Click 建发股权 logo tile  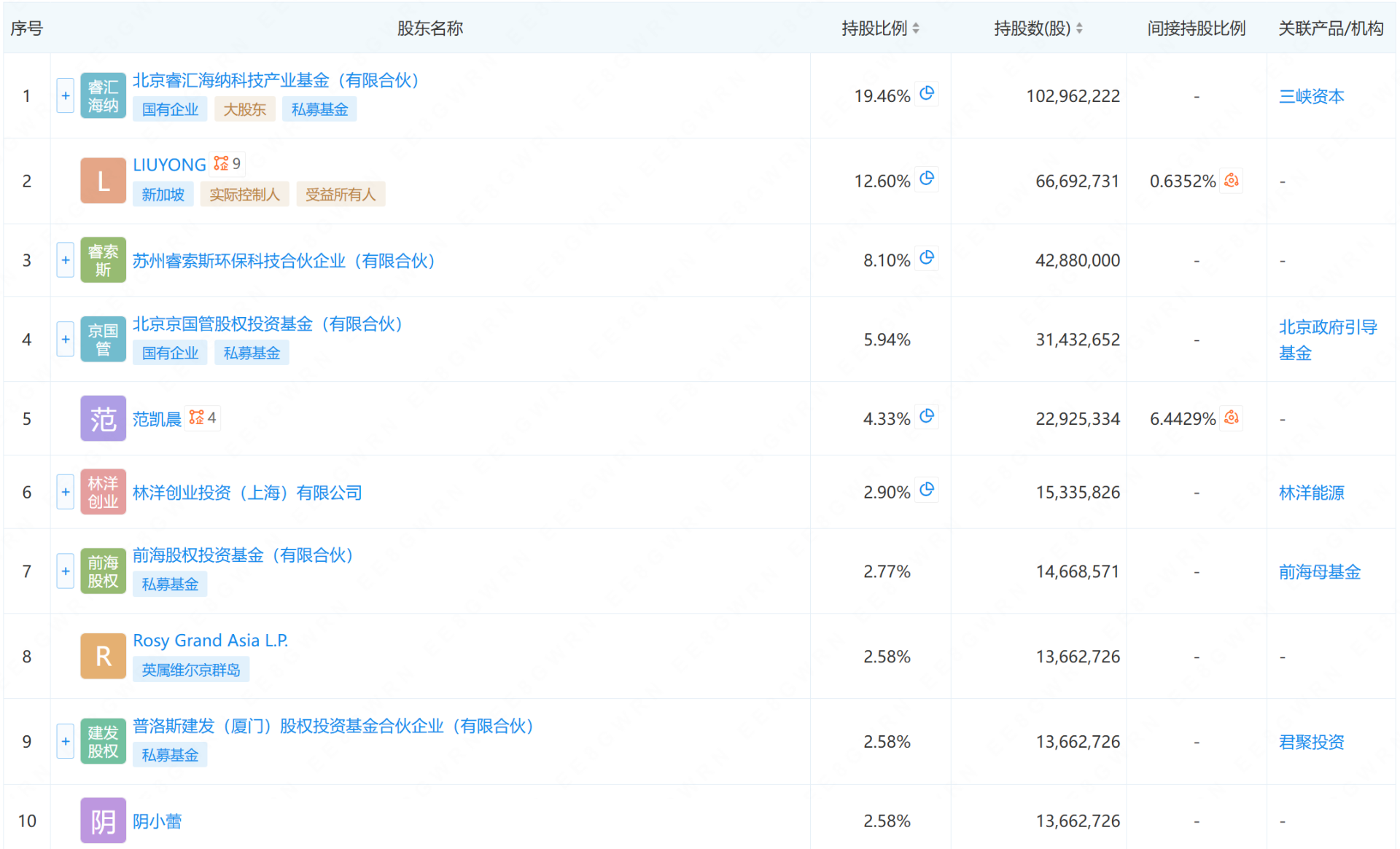pyautogui.click(x=103, y=742)
